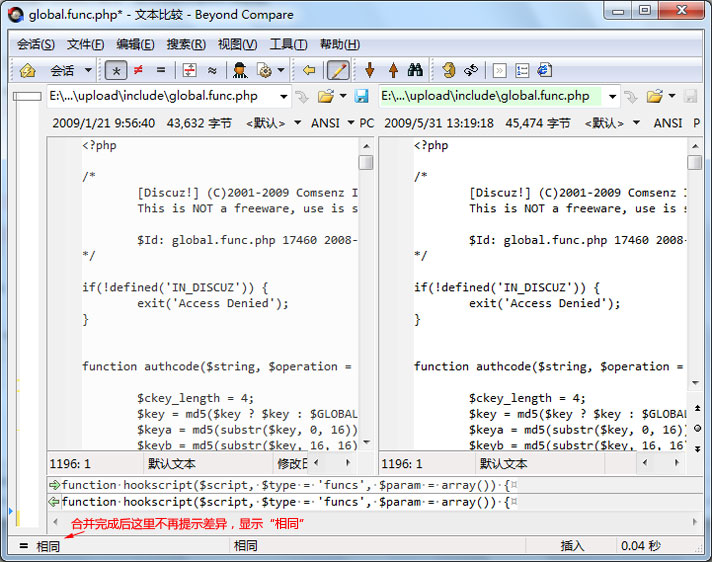Screen dimensions: 712x562
Task: Click right pane open folder icon
Action: click(x=654, y=96)
